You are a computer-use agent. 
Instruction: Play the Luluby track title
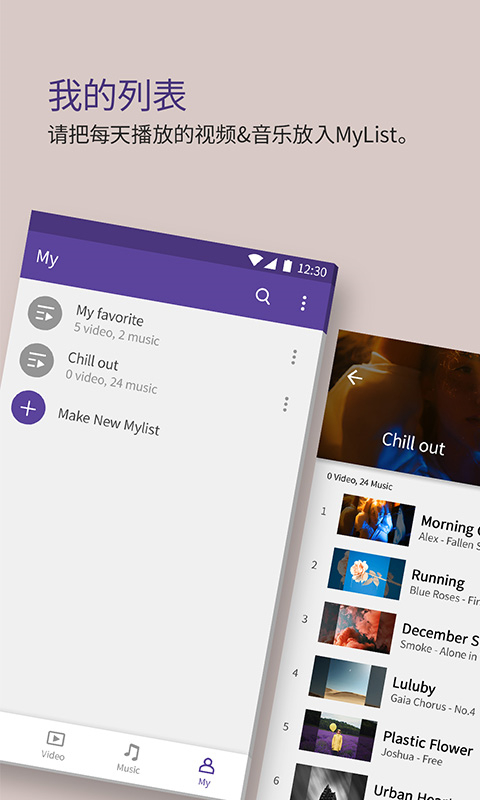pyautogui.click(x=414, y=685)
